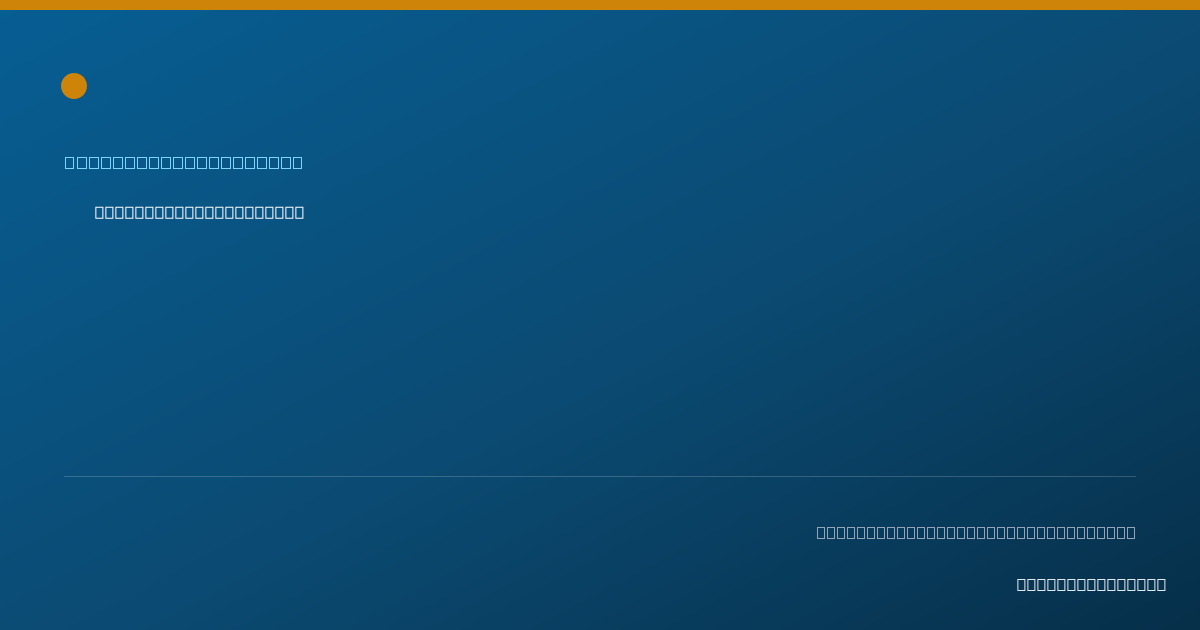The height and width of the screenshot is (630, 1200).
Task: Click the empty blue gradient background area
Action: (x=600, y=340)
